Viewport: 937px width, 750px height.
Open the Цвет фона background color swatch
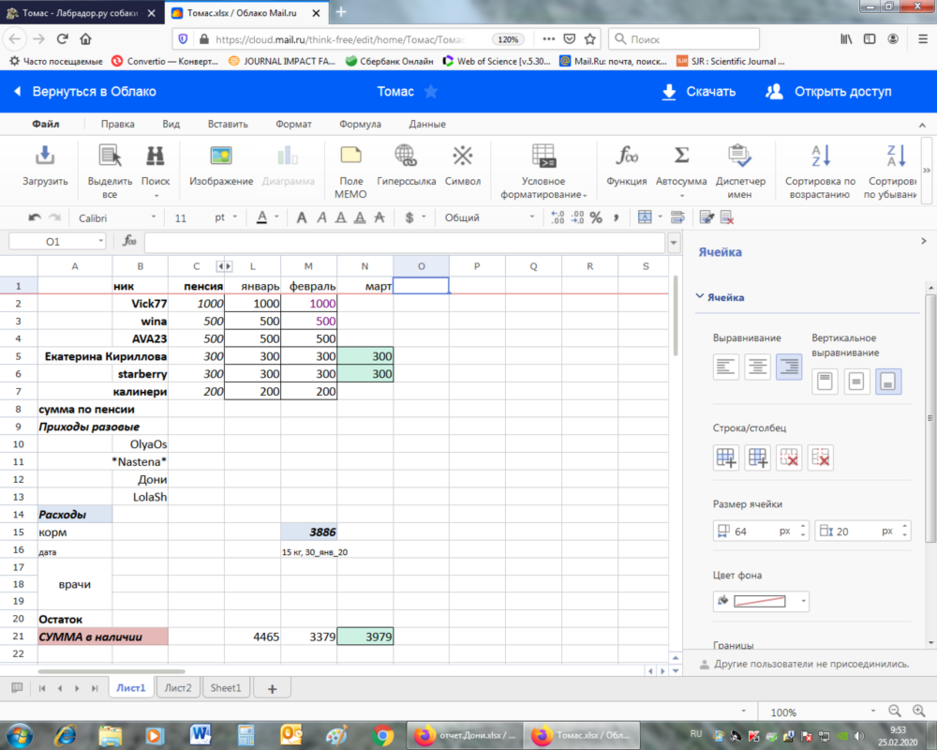(762, 601)
